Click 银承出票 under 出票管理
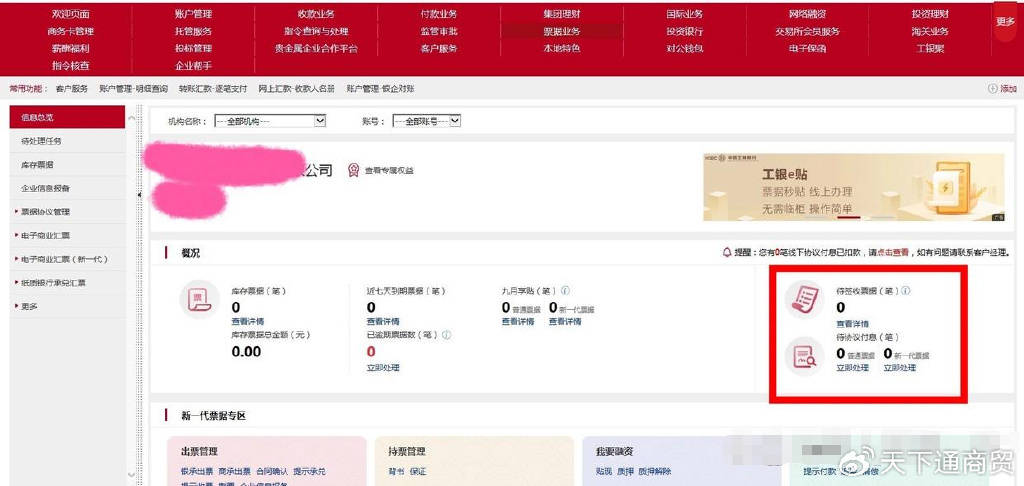 tap(197, 471)
